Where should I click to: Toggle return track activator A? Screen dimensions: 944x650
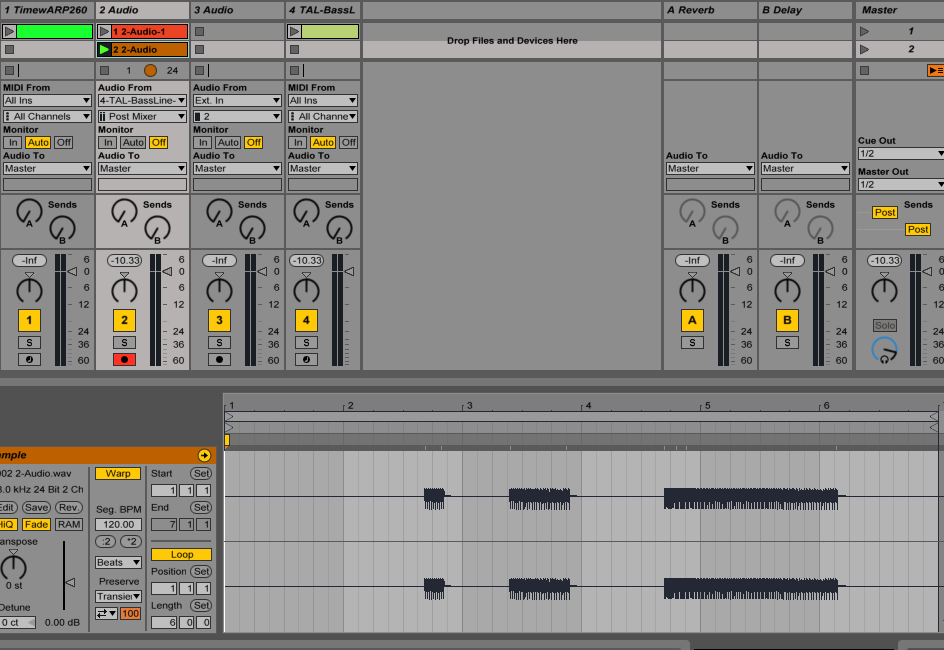coord(692,320)
